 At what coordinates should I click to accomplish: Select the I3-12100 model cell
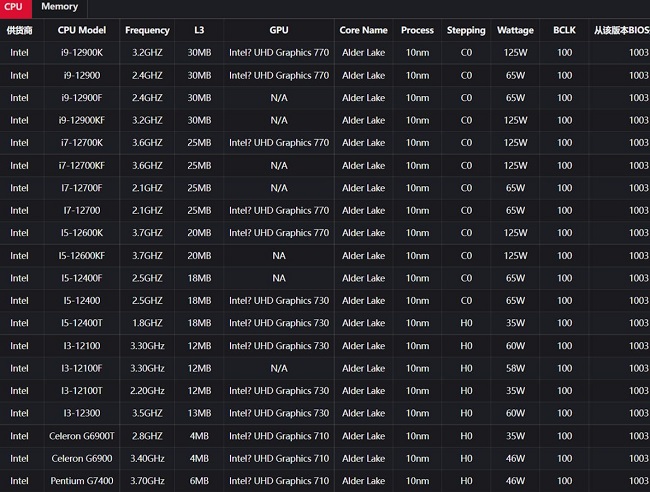82,345
